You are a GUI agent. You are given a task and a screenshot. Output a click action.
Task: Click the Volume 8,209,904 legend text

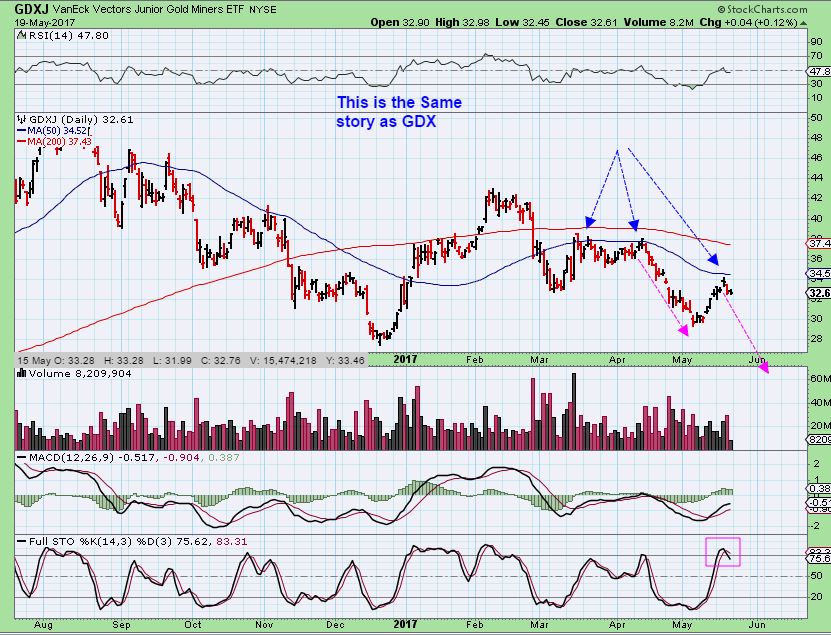point(80,374)
